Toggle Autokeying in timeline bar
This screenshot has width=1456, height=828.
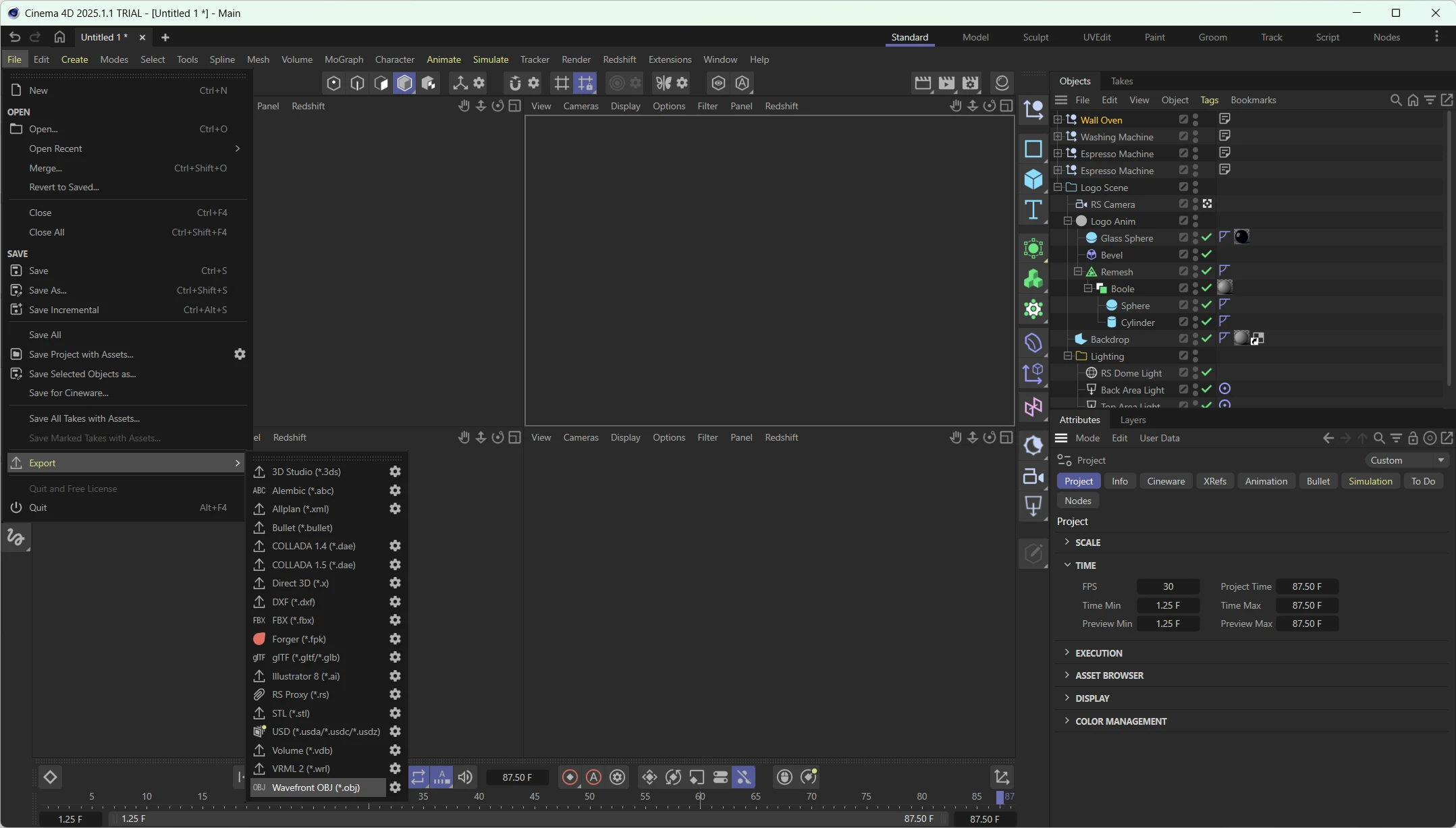click(x=594, y=777)
